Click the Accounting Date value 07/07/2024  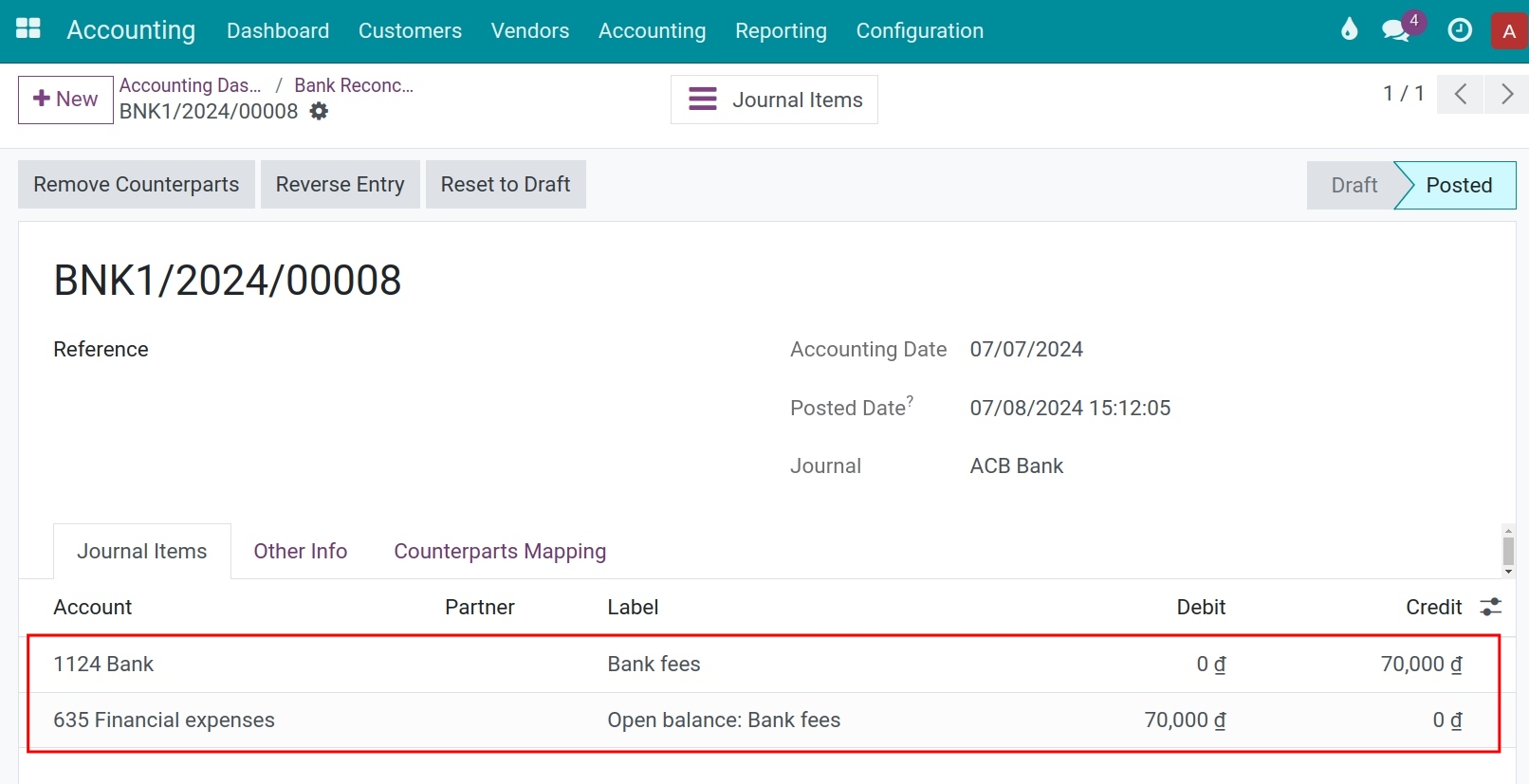(x=1026, y=349)
